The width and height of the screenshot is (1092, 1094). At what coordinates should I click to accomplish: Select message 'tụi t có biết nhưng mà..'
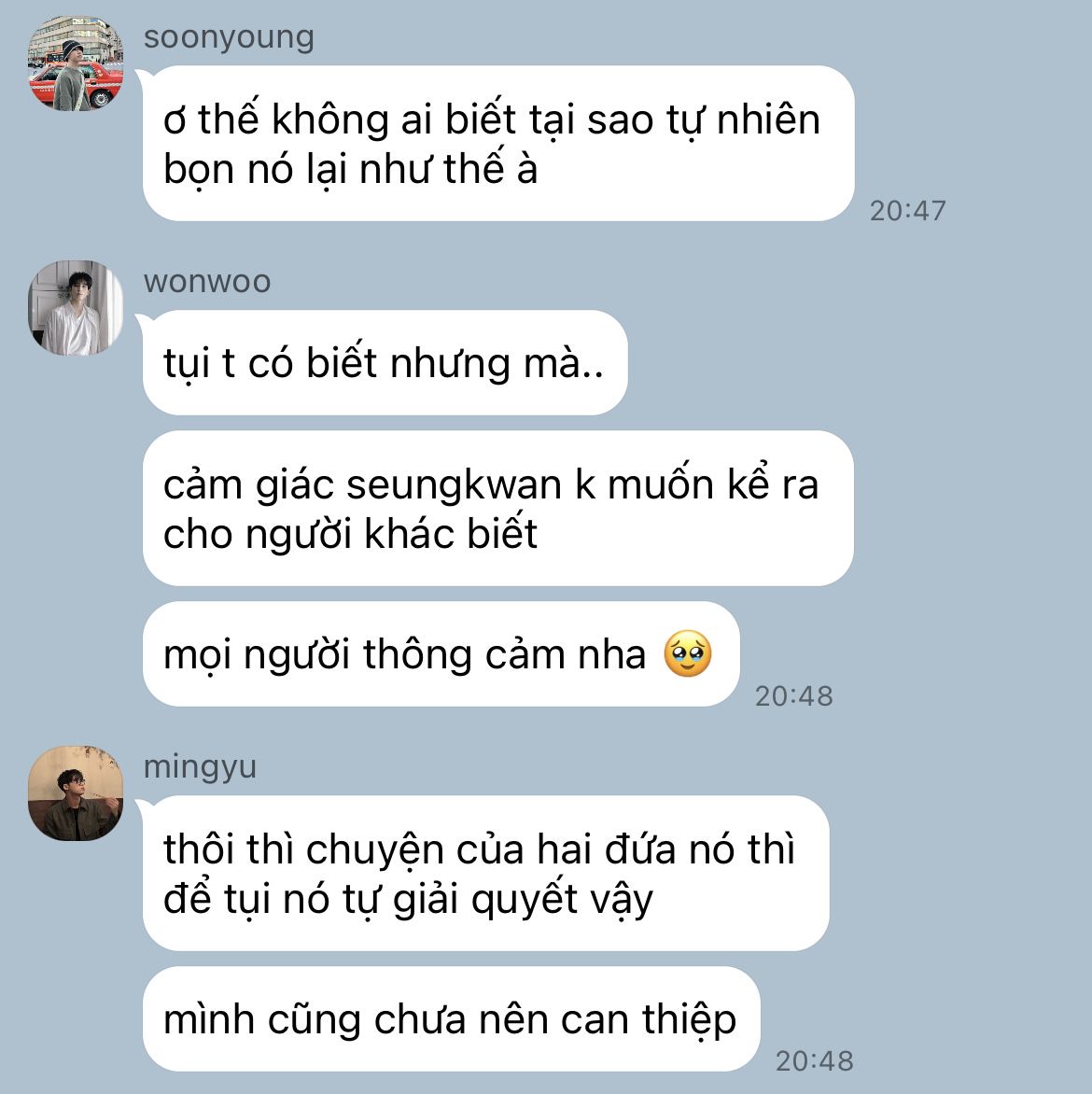[x=385, y=363]
